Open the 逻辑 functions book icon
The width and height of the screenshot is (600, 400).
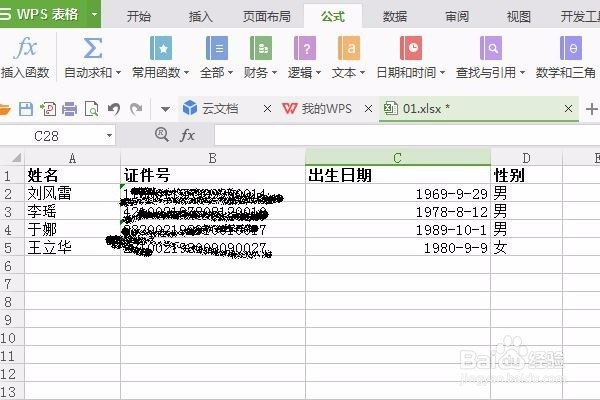point(305,48)
